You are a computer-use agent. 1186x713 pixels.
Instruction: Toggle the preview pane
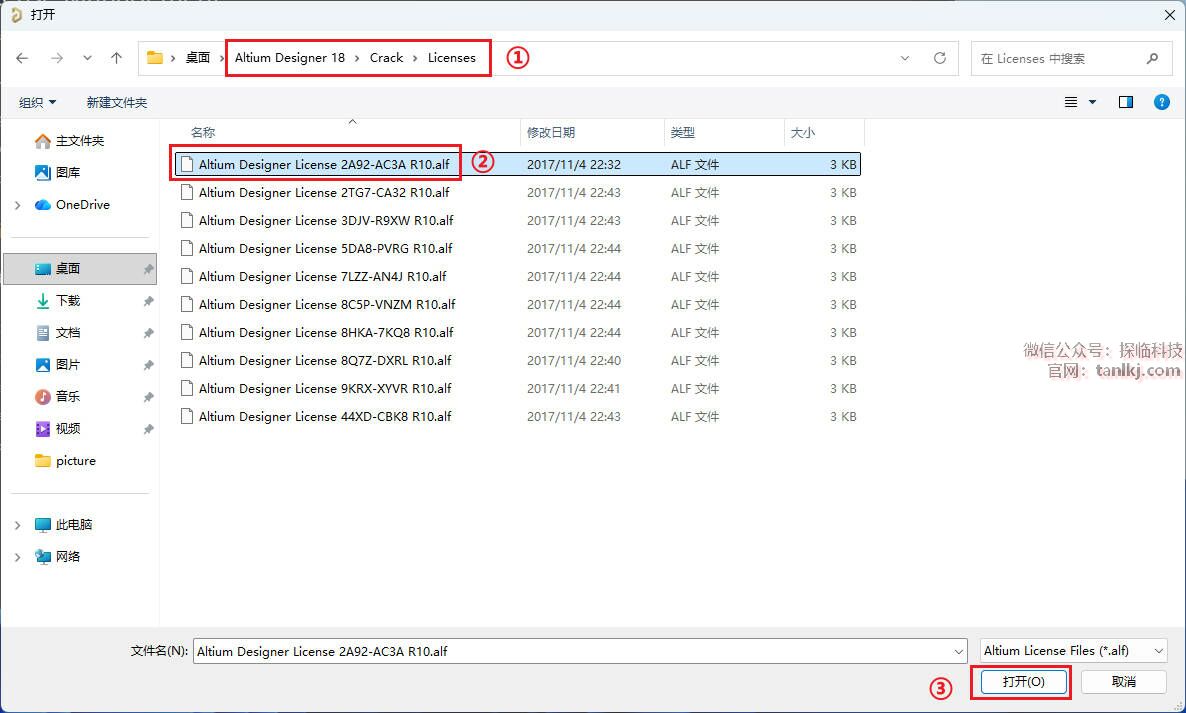(x=1125, y=102)
